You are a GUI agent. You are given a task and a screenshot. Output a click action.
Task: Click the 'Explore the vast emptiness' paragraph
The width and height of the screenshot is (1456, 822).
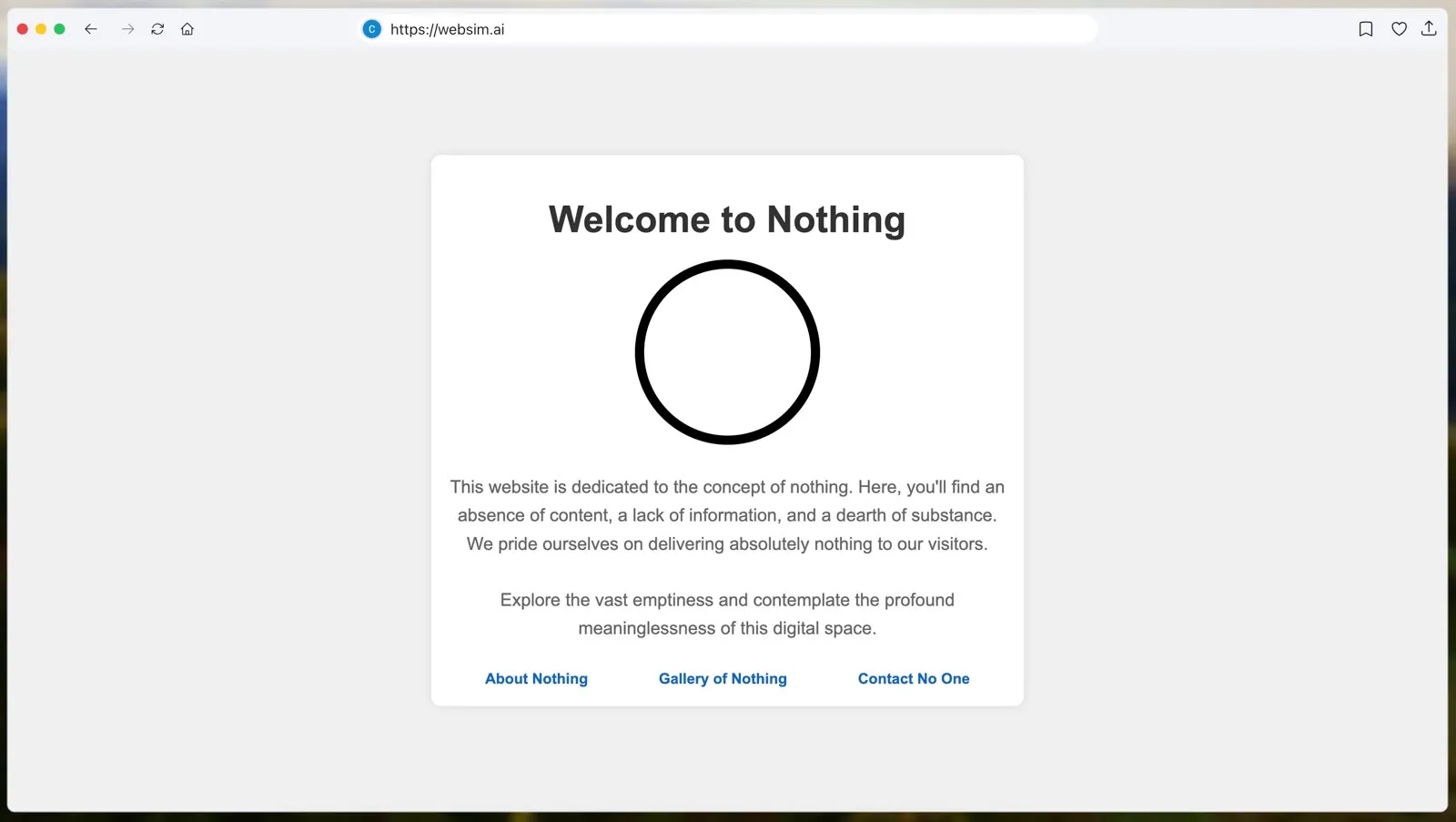tap(727, 614)
